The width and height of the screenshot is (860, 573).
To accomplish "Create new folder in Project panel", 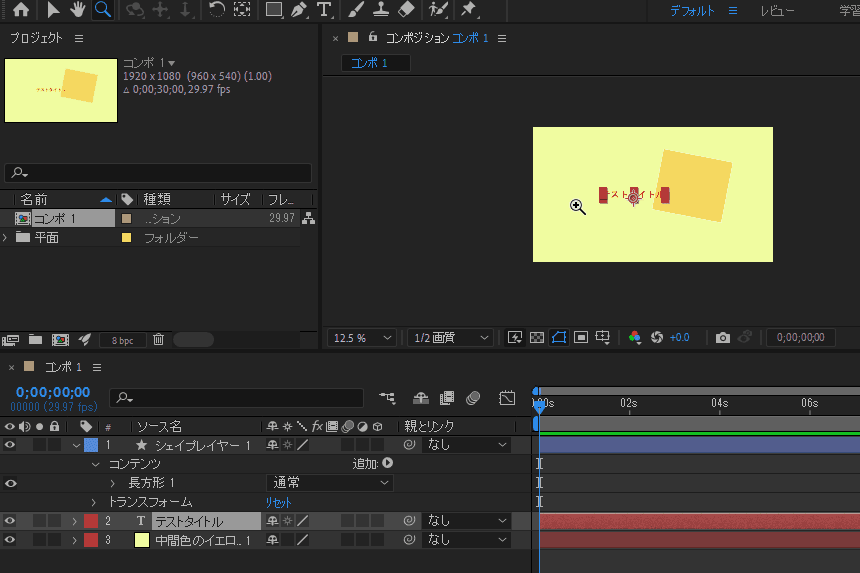I will click(x=36, y=340).
